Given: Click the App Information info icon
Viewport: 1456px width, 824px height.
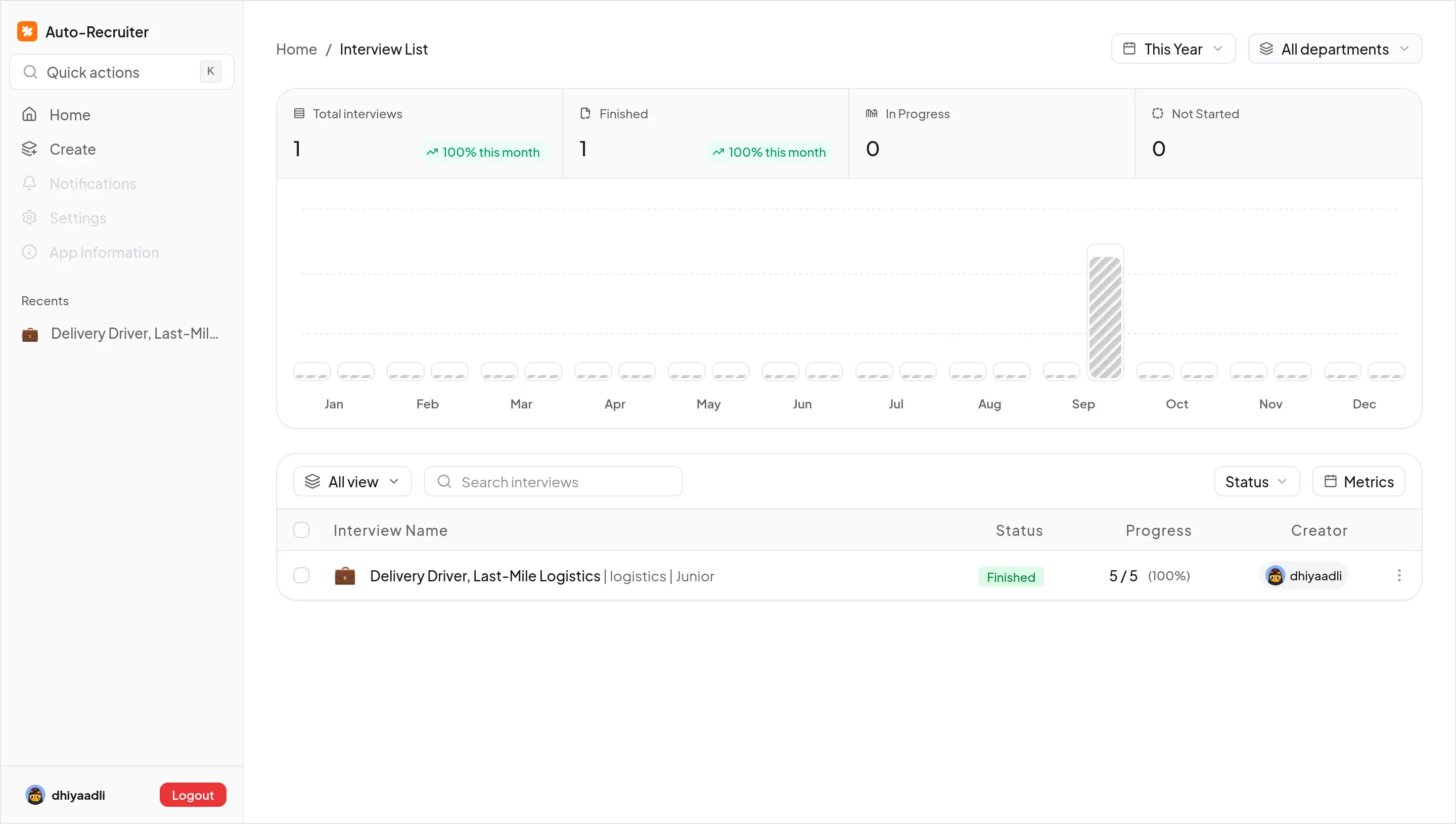Looking at the screenshot, I should [29, 252].
